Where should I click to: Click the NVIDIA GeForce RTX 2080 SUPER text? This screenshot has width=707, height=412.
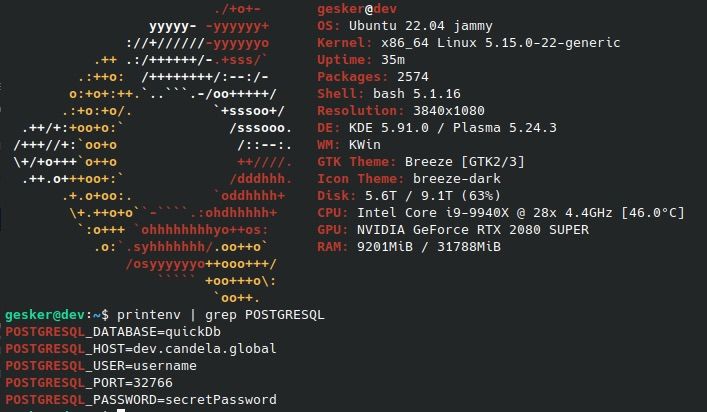click(x=473, y=230)
